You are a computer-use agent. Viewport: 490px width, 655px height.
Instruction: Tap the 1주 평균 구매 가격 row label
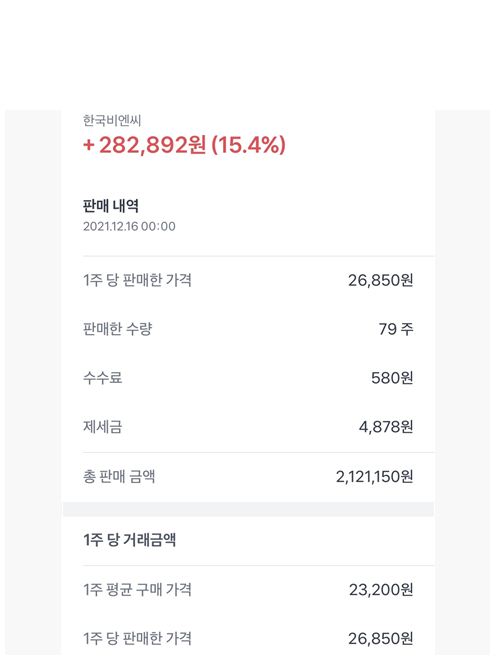tap(137, 590)
